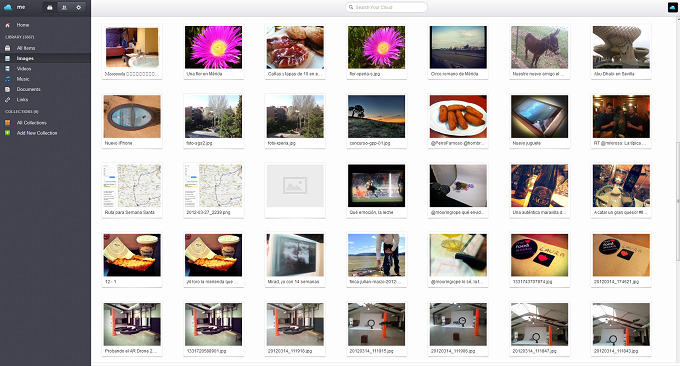Open the foto-sgs2.jpg thumbnail
The width and height of the screenshot is (680, 366).
click(213, 117)
